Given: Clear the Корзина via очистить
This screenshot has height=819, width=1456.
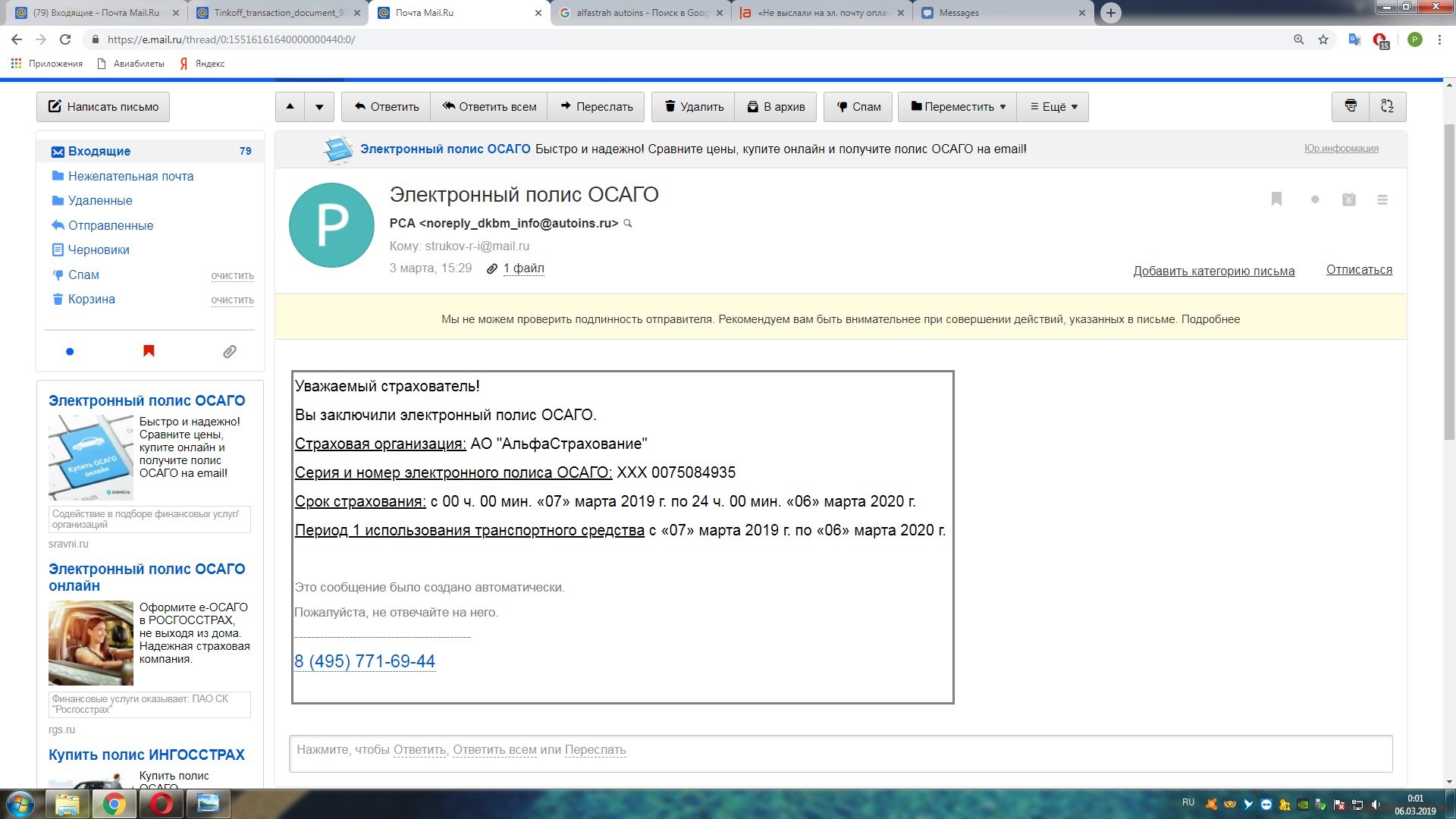Looking at the screenshot, I should (x=232, y=300).
